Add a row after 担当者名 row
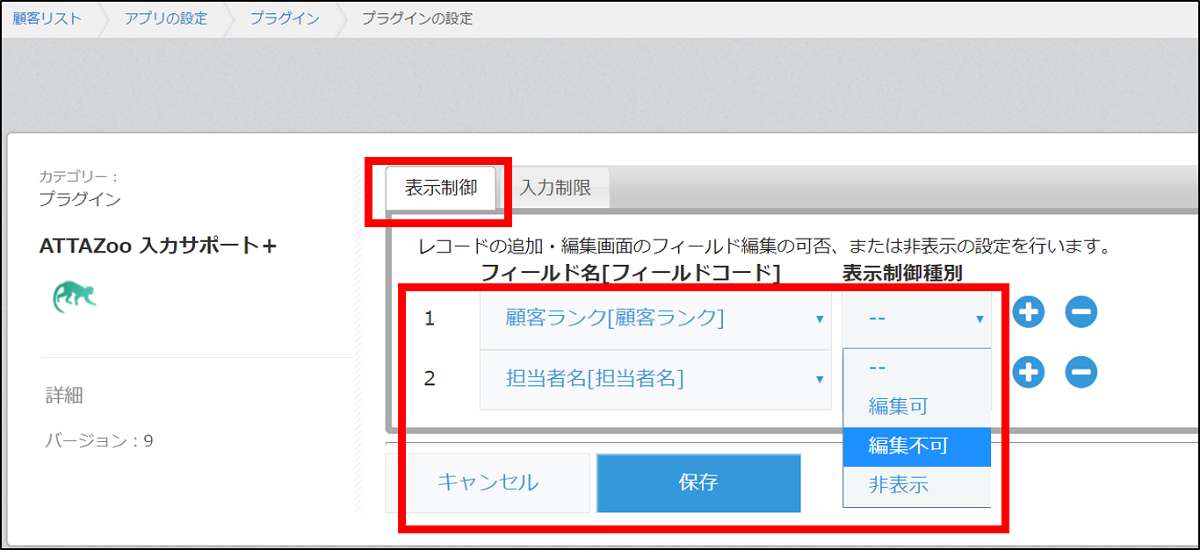This screenshot has height=550, width=1200. [1028, 373]
